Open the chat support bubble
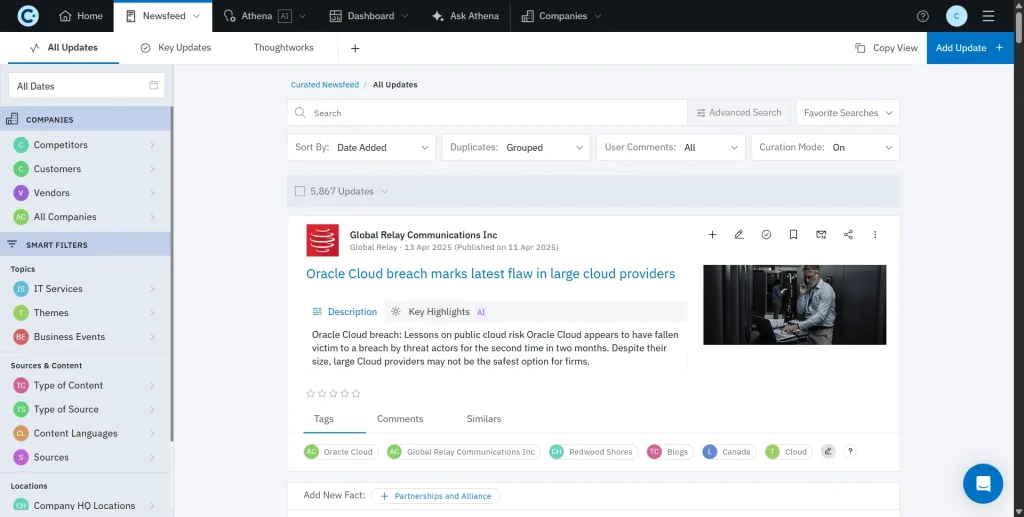 click(982, 484)
